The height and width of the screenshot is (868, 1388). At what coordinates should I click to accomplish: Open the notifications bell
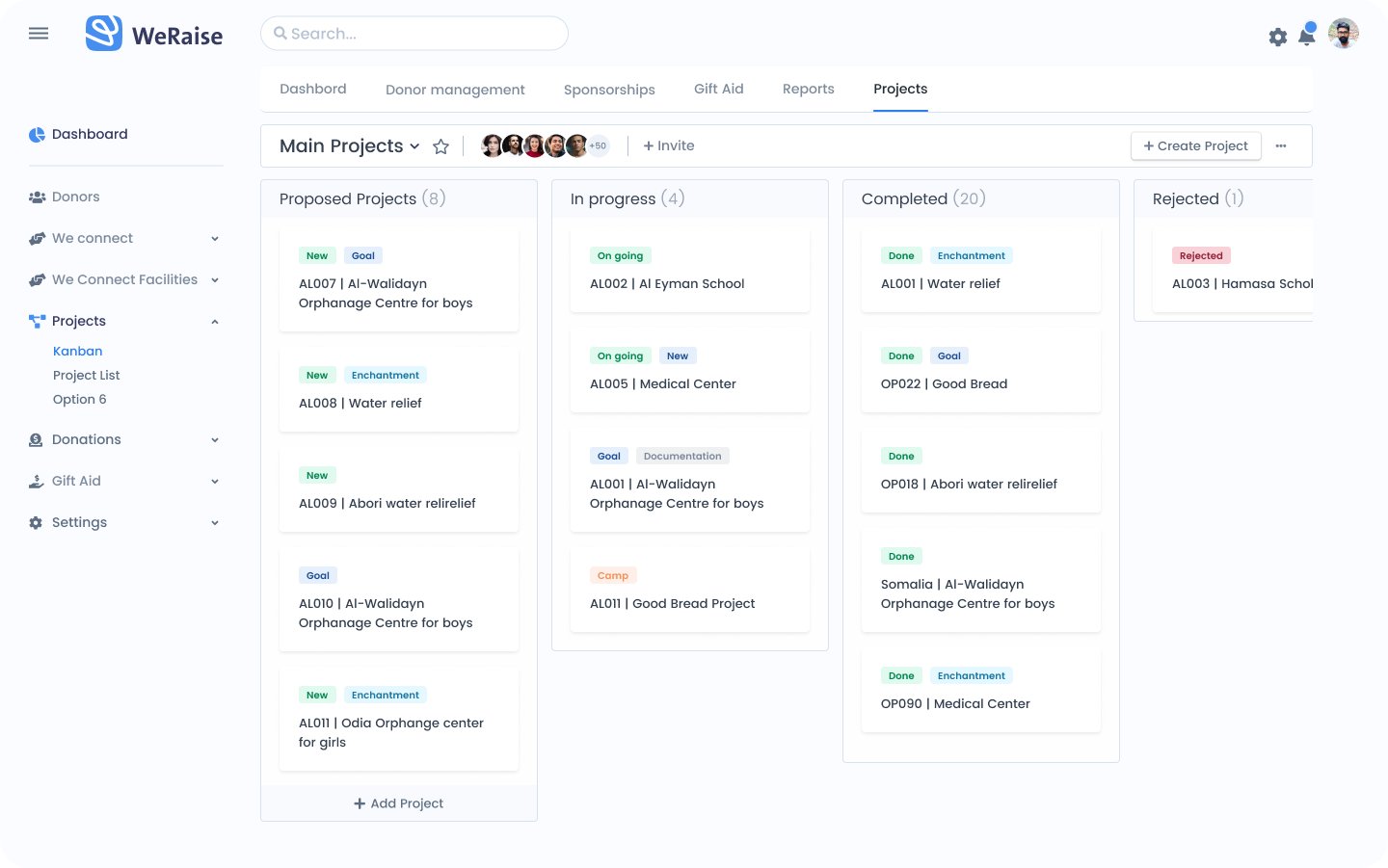[1307, 35]
